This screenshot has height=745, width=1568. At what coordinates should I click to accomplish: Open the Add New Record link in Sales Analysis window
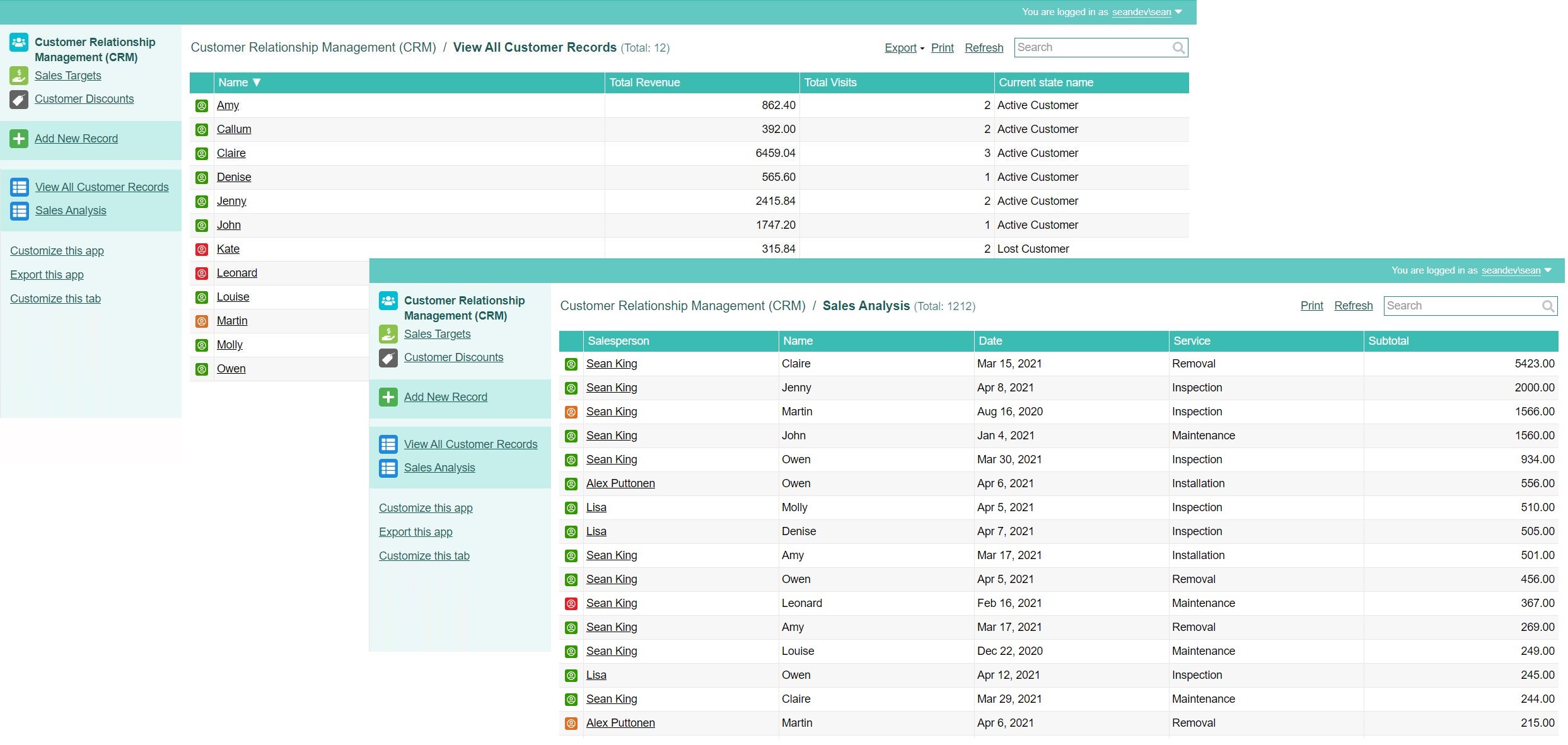tap(446, 397)
